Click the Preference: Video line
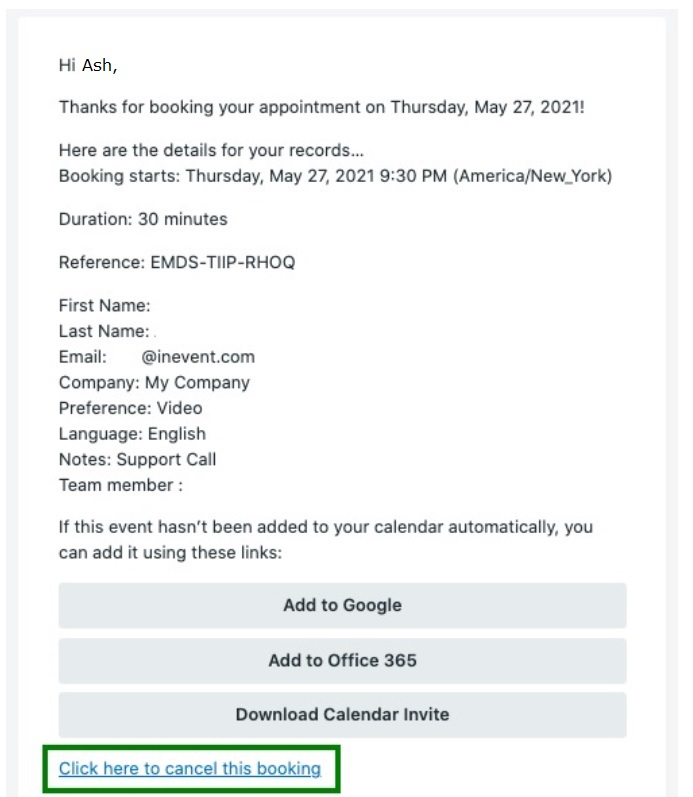The width and height of the screenshot is (693, 797). pos(130,408)
